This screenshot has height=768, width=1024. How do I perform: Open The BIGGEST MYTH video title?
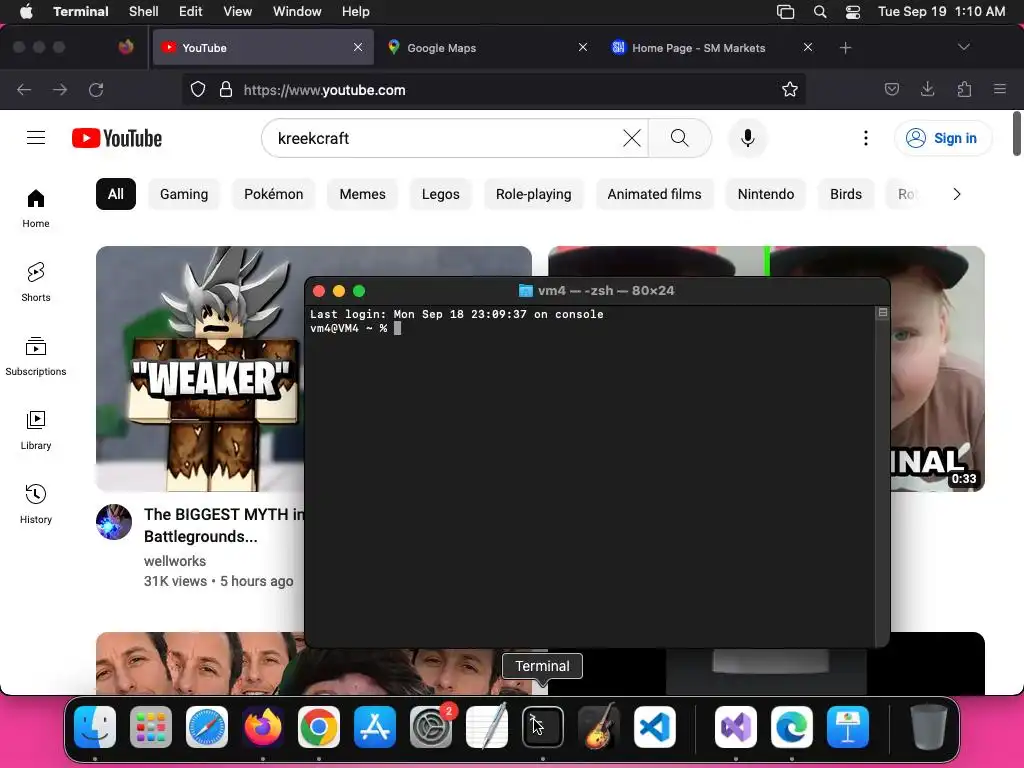coord(224,525)
